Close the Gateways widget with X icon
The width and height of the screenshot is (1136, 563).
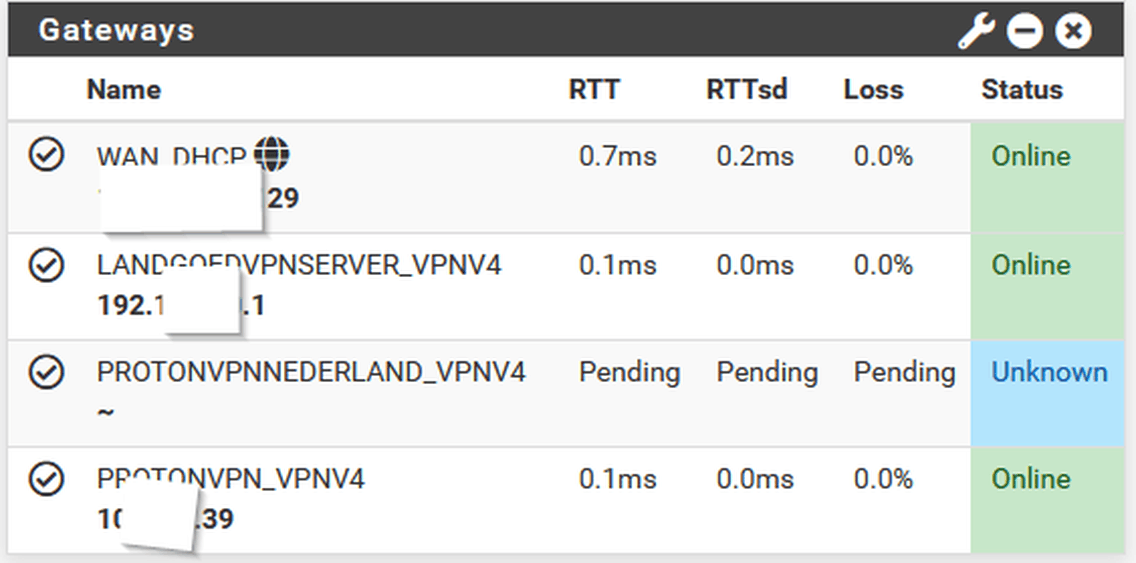1073,31
